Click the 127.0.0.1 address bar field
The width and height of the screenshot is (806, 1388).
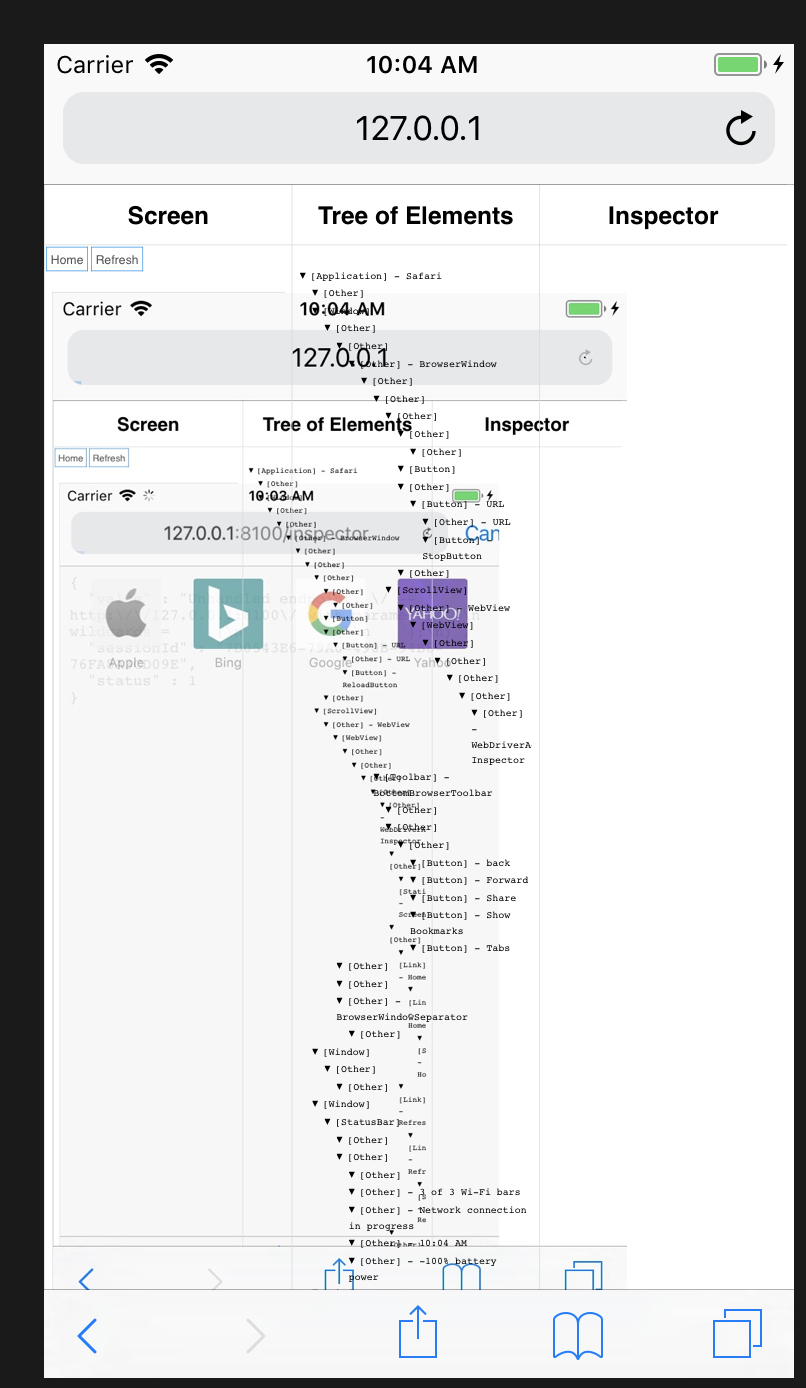pos(418,127)
